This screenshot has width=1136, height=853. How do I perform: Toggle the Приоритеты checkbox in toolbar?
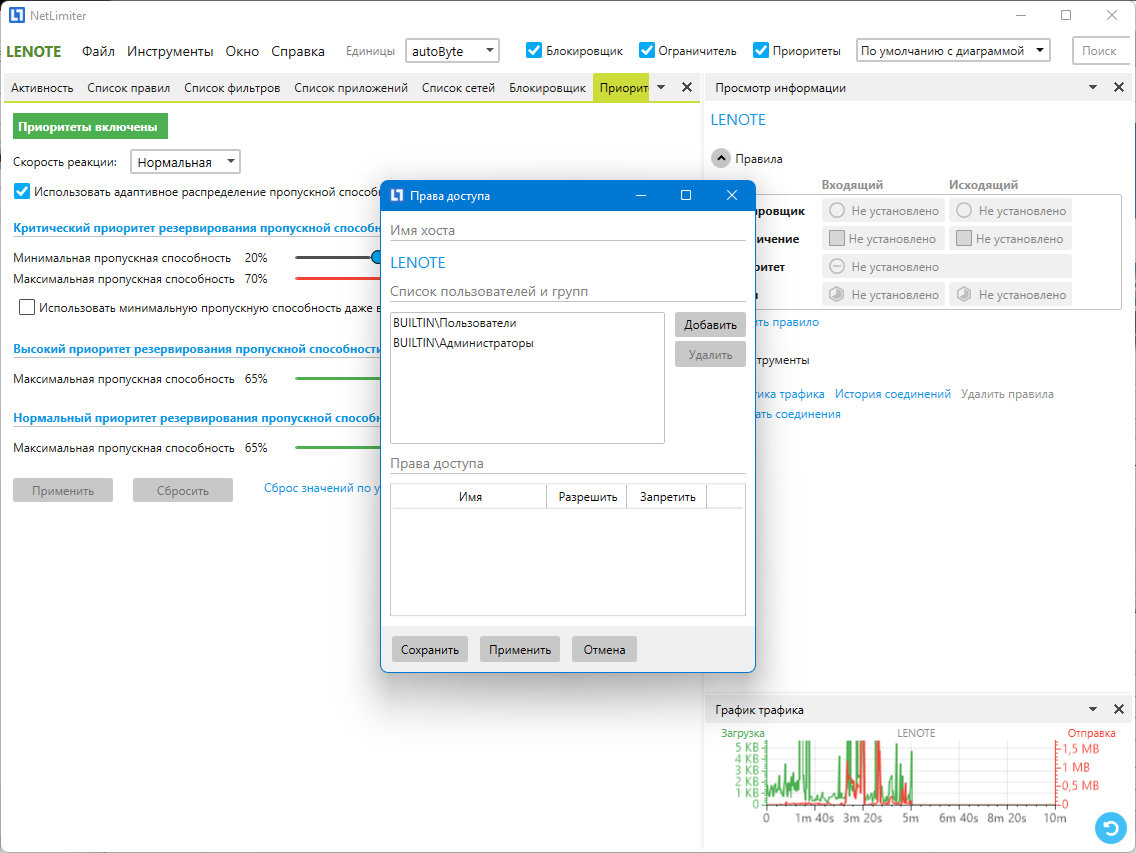(761, 50)
